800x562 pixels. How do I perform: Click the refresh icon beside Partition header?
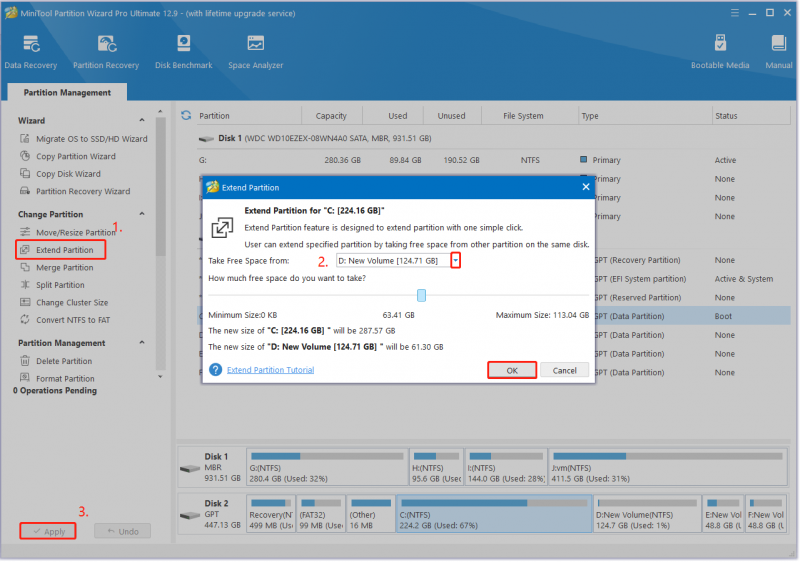[x=186, y=116]
